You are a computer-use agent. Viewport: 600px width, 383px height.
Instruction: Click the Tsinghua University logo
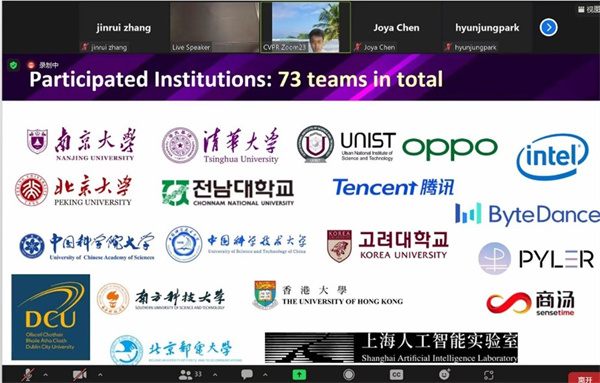pyautogui.click(x=220, y=145)
